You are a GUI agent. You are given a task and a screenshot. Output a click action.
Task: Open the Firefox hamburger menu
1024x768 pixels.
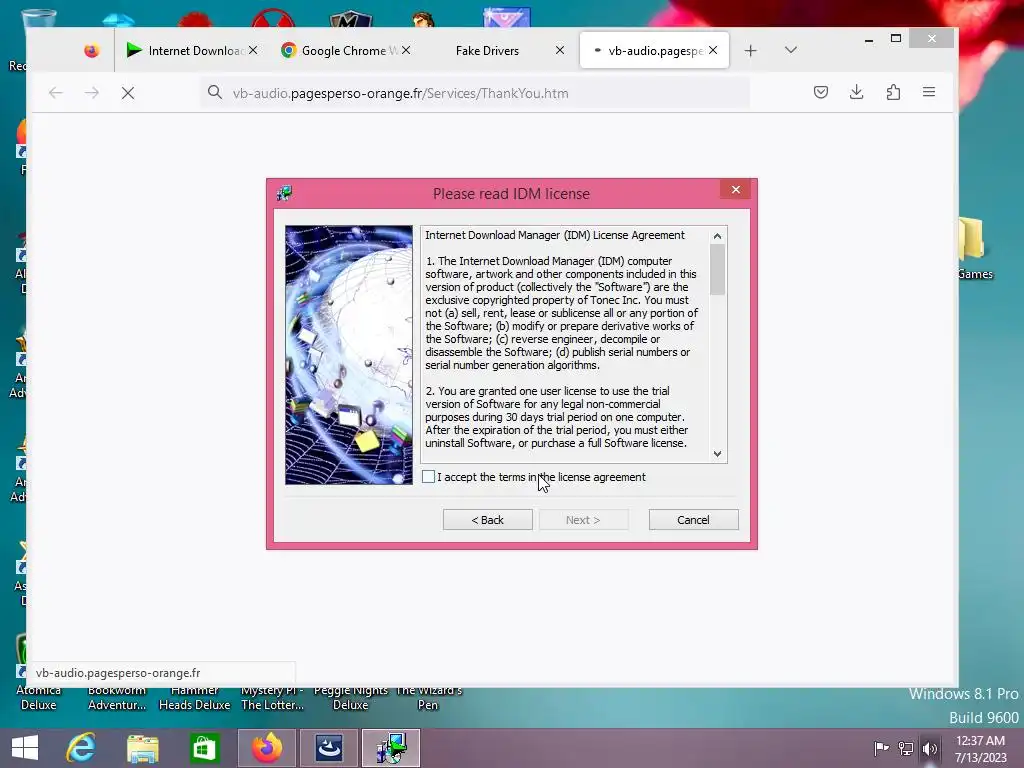pyautogui.click(x=929, y=92)
